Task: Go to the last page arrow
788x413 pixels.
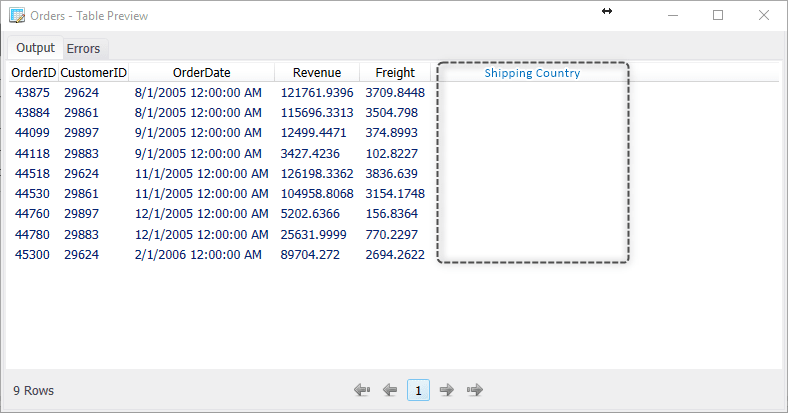Action: (474, 390)
